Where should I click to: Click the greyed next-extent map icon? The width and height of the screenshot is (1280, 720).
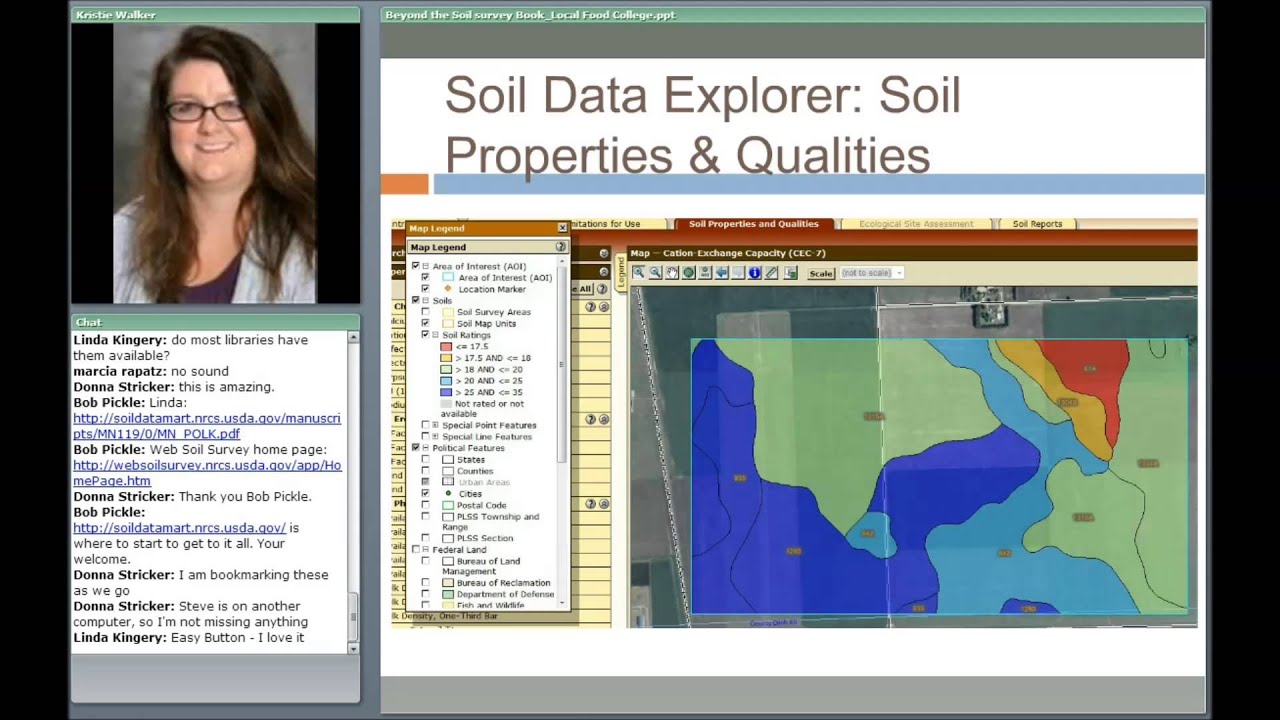(x=738, y=273)
